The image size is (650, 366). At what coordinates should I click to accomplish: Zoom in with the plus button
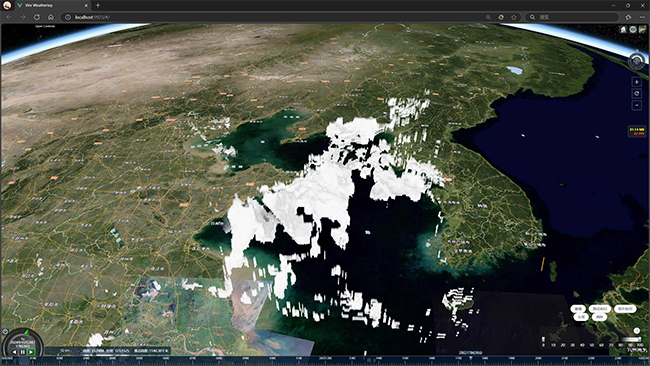(637, 82)
